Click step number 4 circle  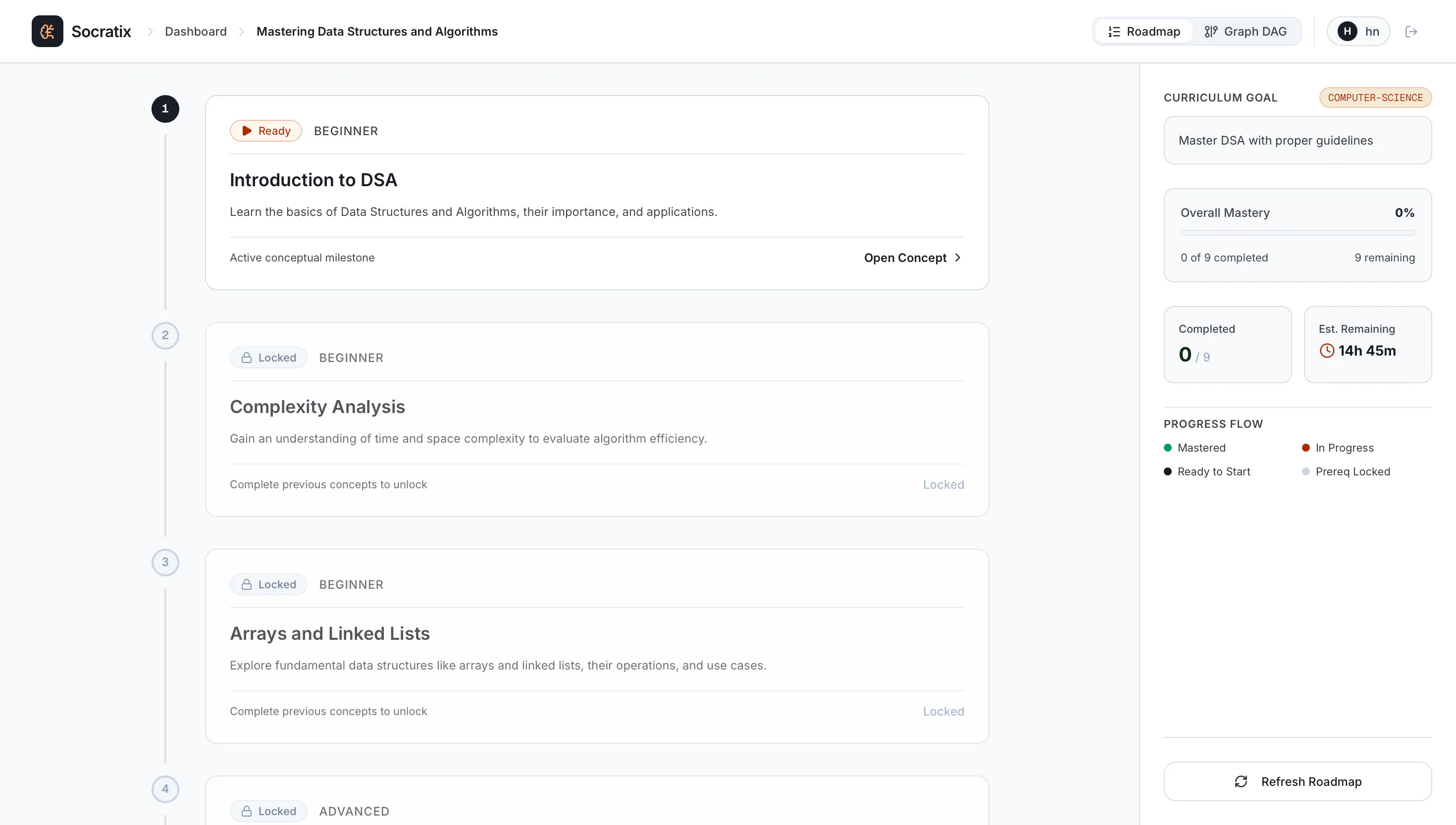coord(165,789)
